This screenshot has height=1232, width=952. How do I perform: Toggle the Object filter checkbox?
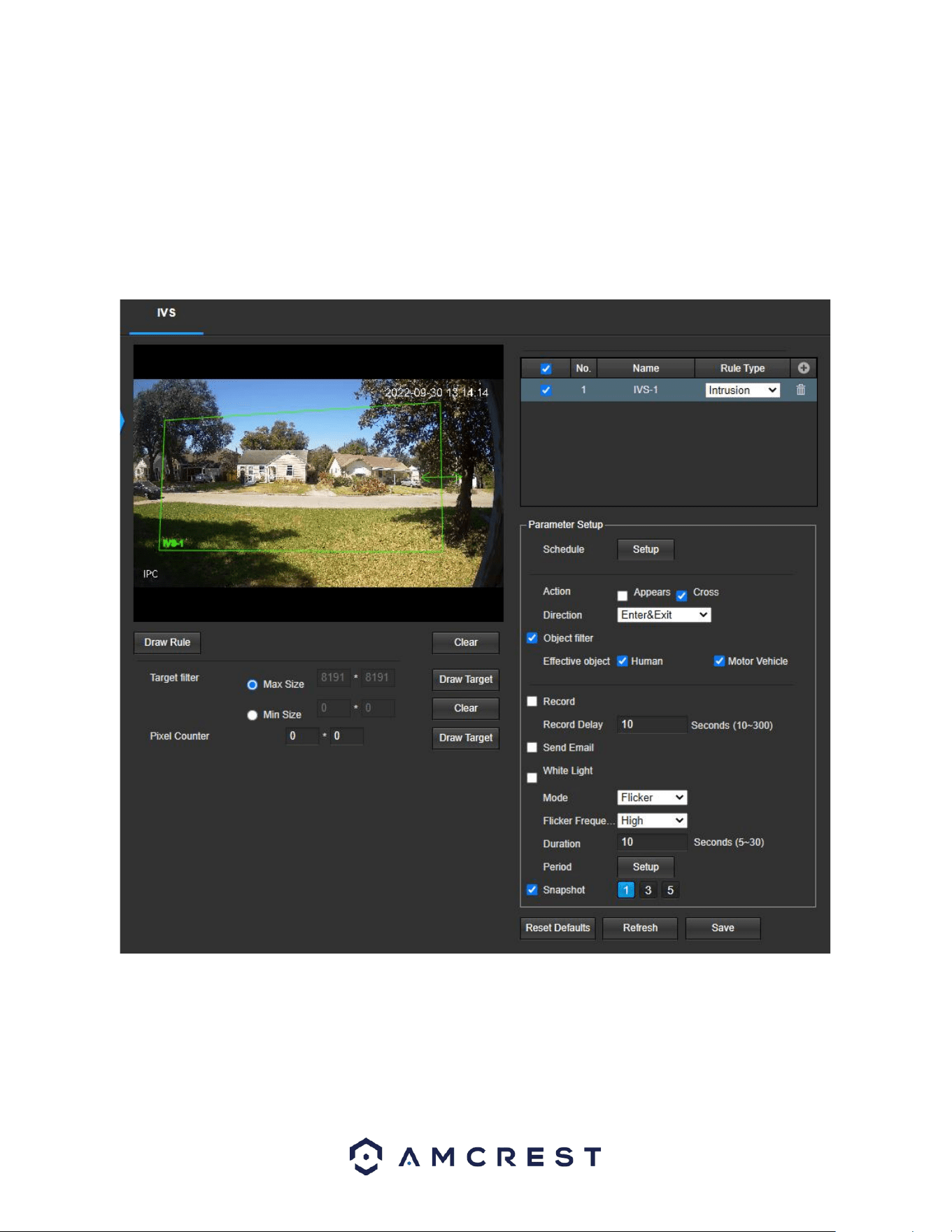(532, 638)
